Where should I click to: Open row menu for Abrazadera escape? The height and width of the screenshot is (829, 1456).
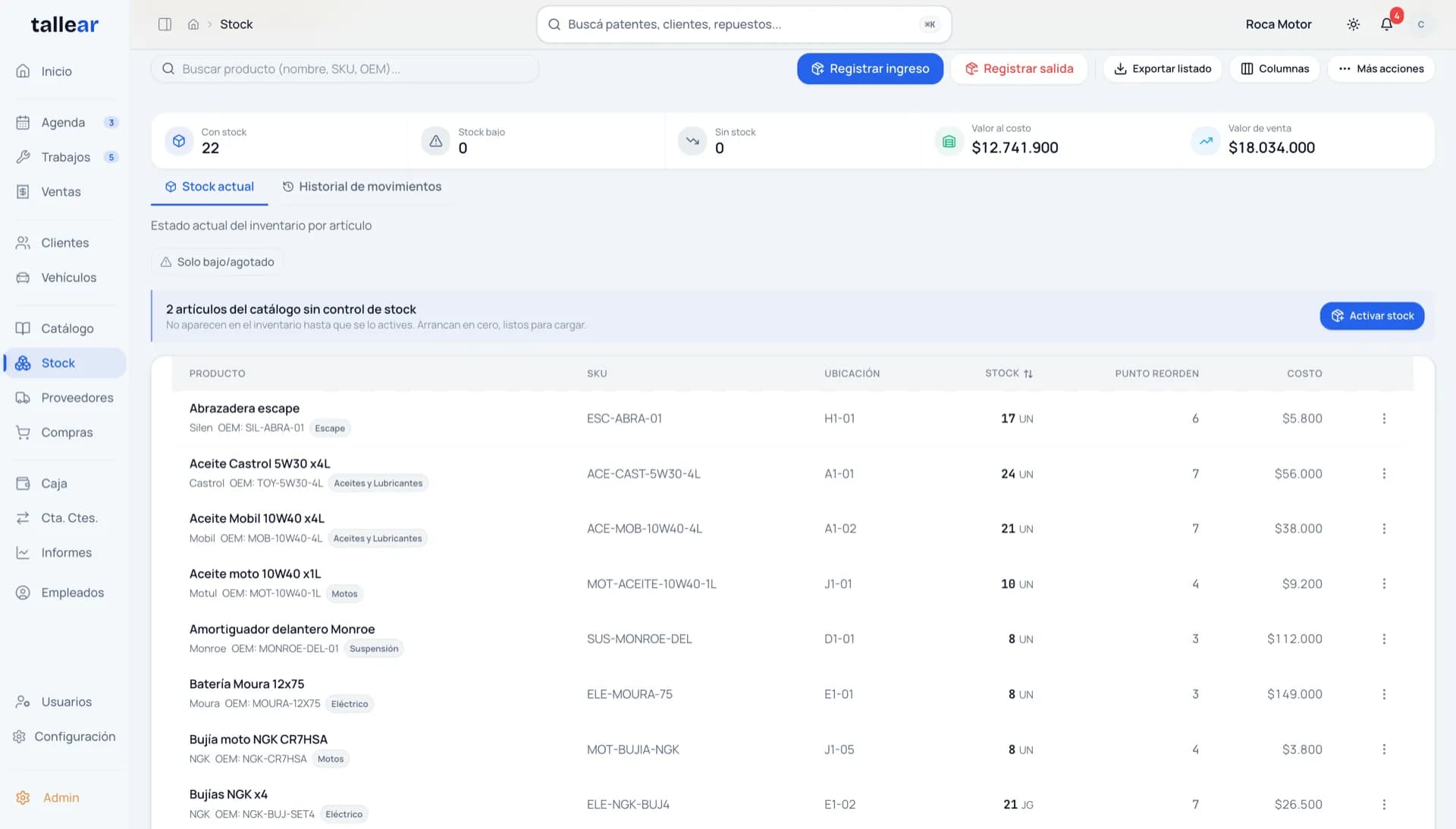click(1384, 419)
